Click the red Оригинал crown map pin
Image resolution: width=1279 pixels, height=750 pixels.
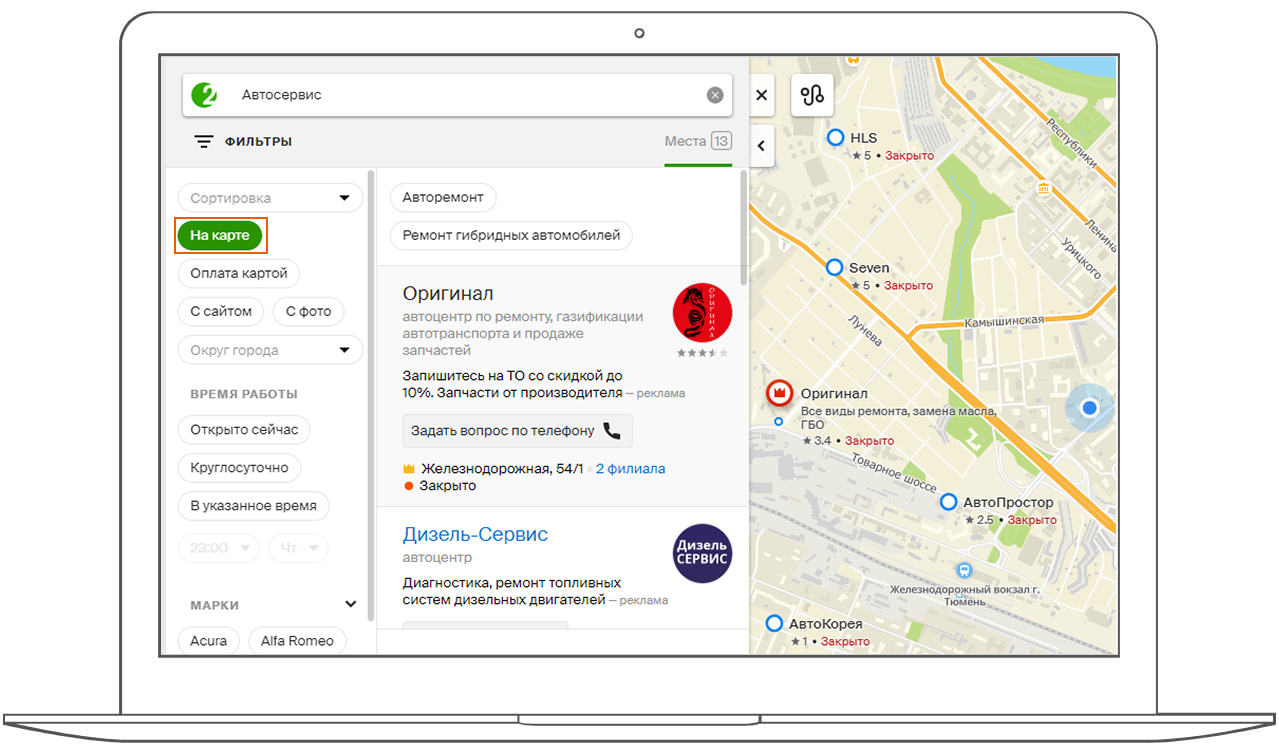coord(780,394)
